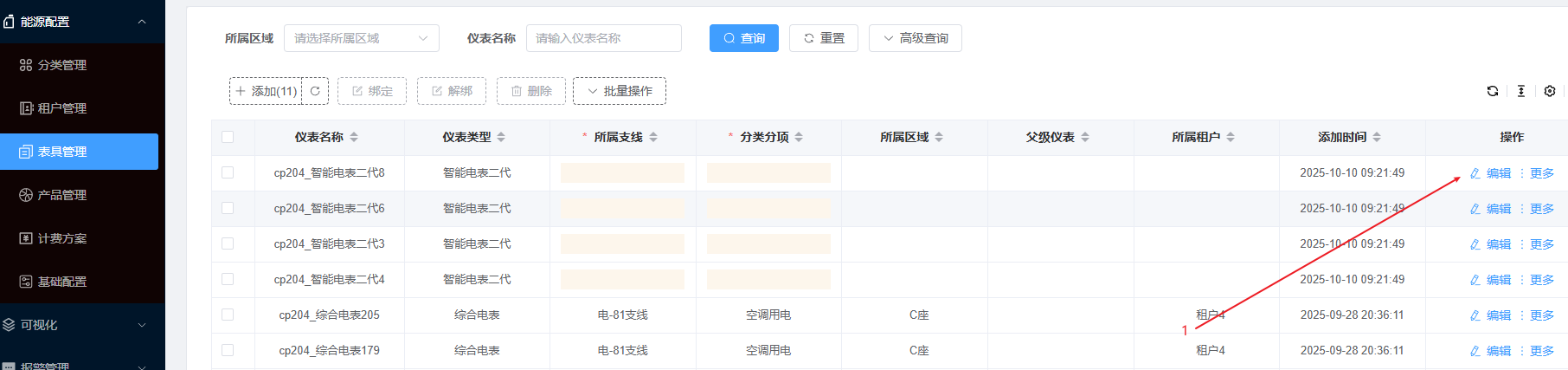Image resolution: width=1568 pixels, height=370 pixels.
Task: Open 更多 for cp204_综合电表205
Action: pos(1537,315)
